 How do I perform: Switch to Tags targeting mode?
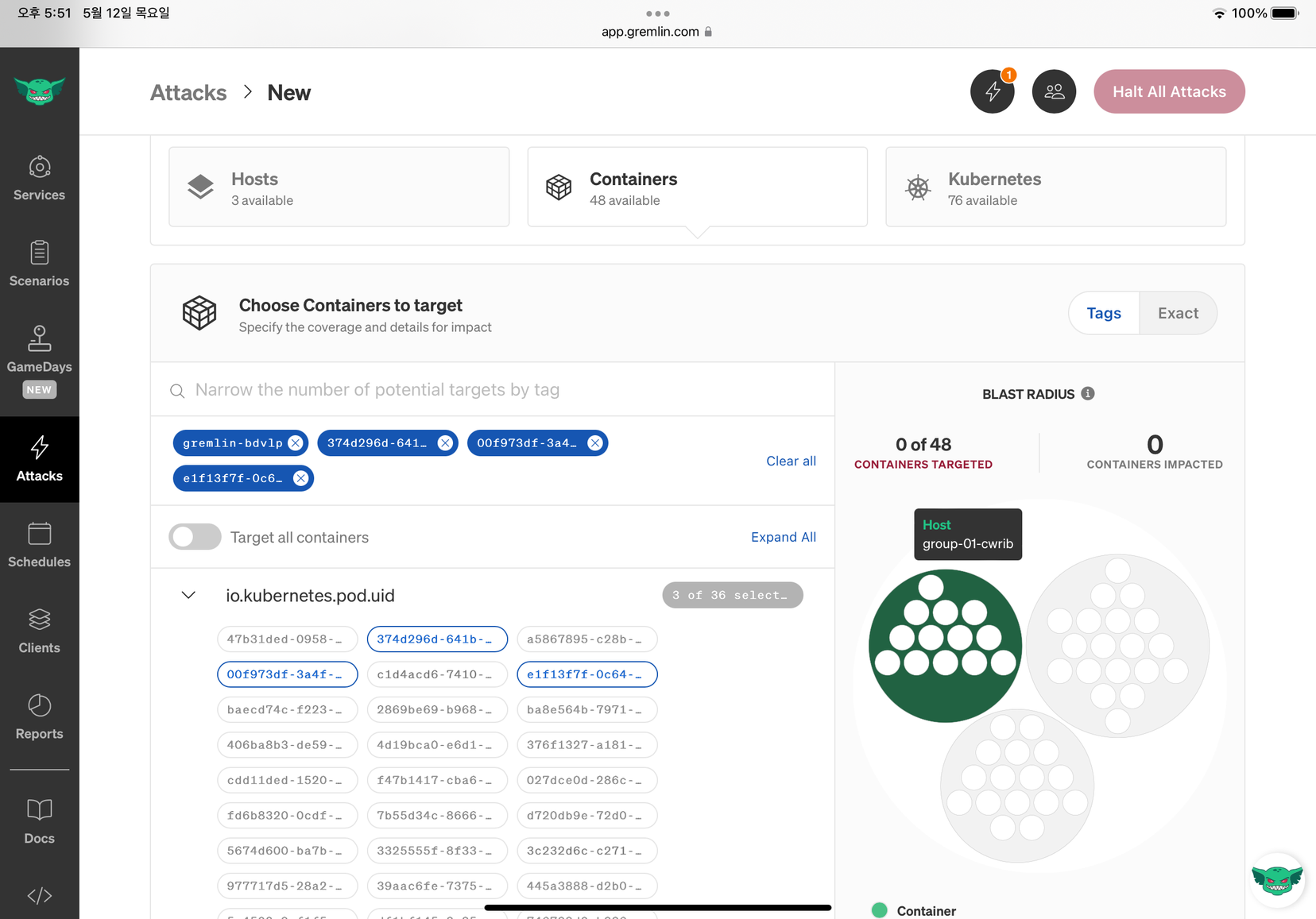coord(1104,313)
